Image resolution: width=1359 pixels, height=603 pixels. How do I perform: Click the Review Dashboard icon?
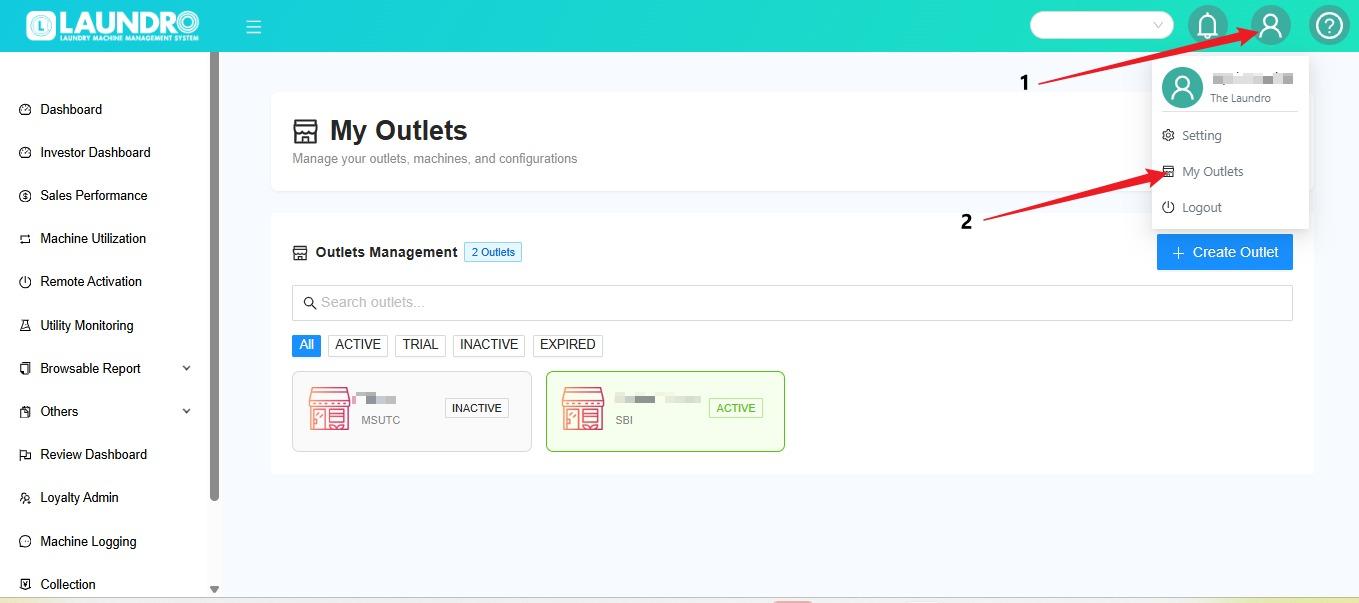pos(25,455)
